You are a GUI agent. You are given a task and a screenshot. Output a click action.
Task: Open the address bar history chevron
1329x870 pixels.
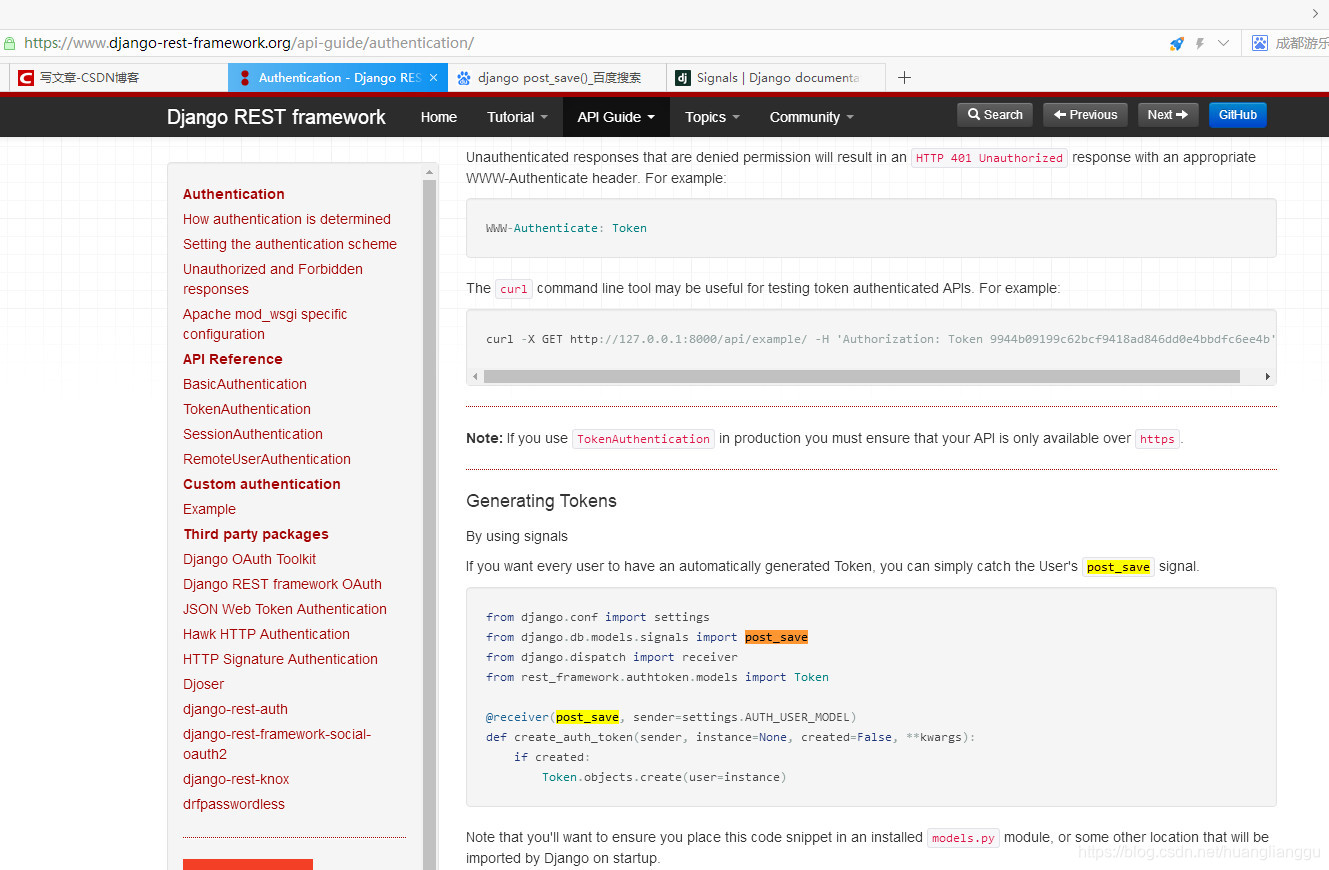[x=1223, y=43]
